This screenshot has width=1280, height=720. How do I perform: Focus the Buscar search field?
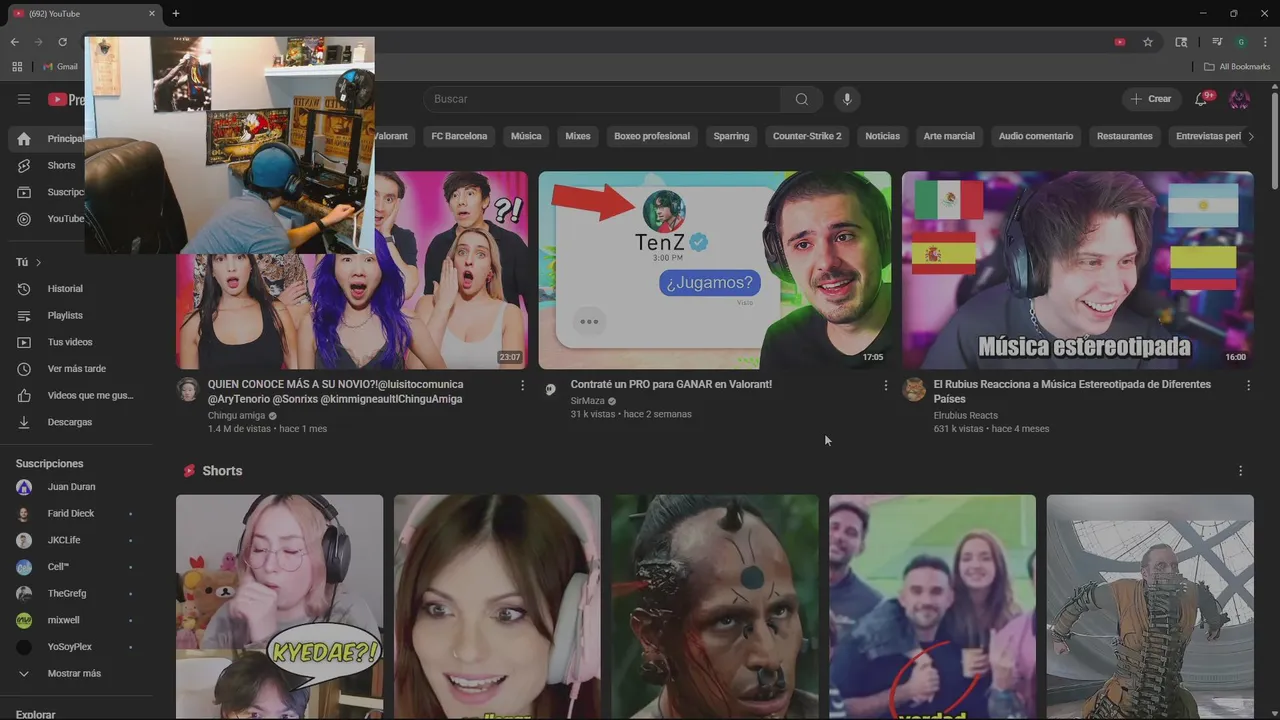tap(602, 99)
